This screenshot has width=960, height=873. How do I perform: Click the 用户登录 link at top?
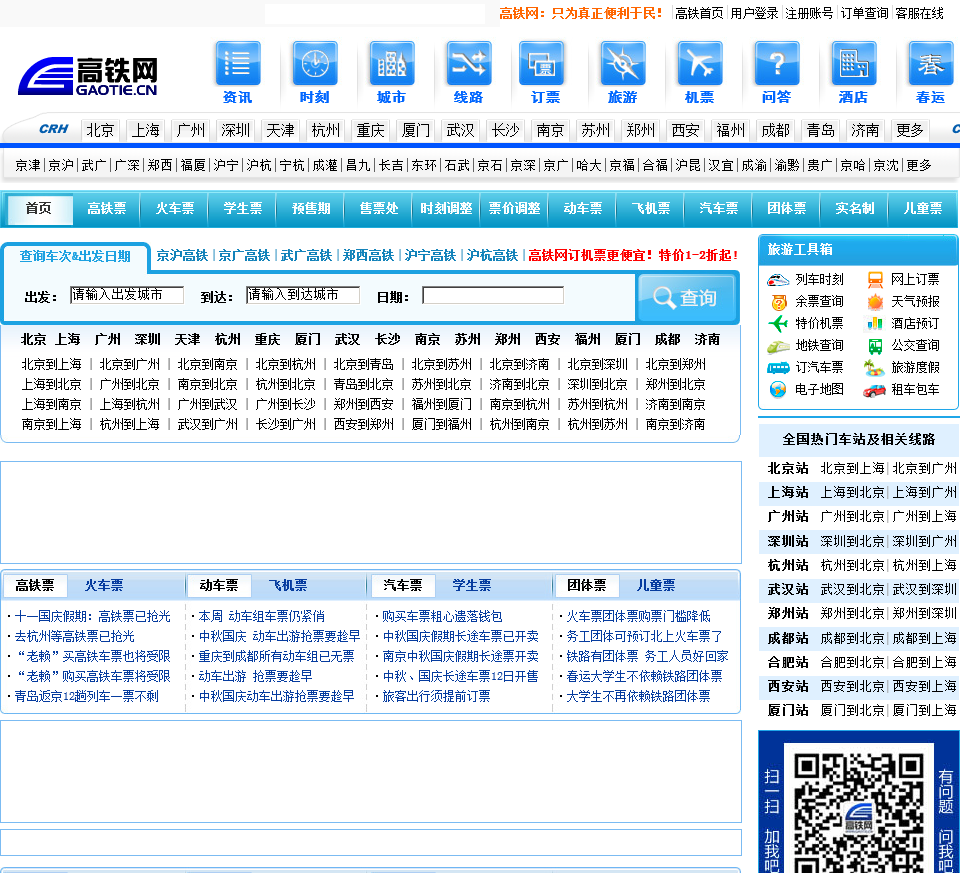(754, 14)
